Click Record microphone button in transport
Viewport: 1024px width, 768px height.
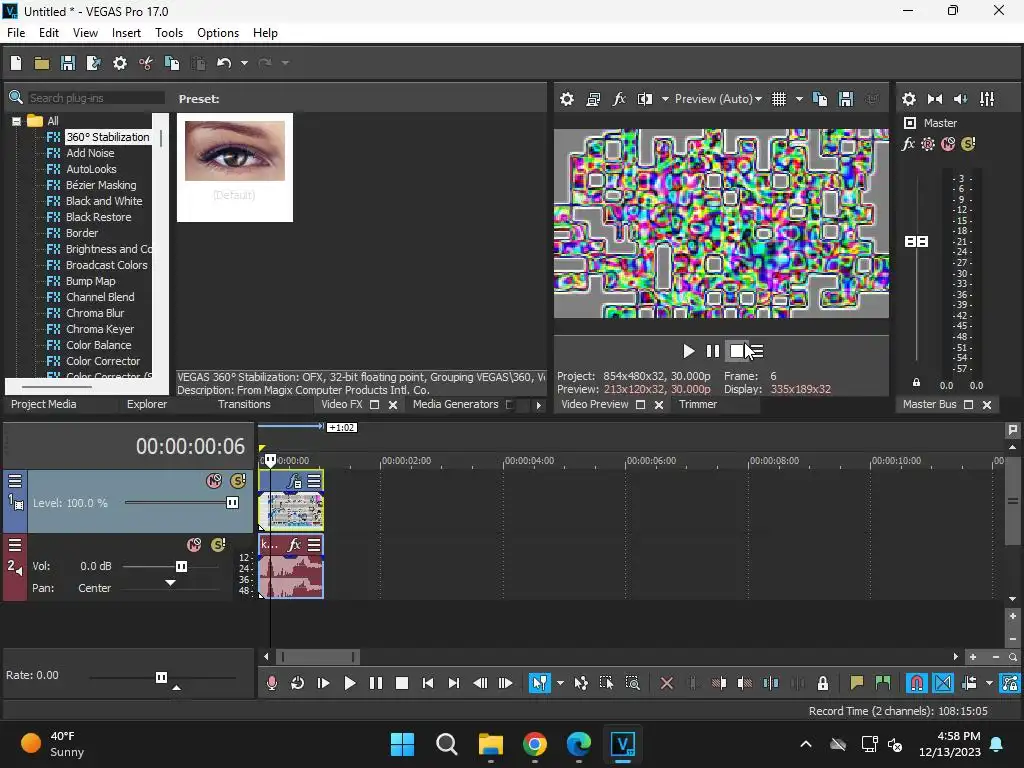(x=272, y=684)
